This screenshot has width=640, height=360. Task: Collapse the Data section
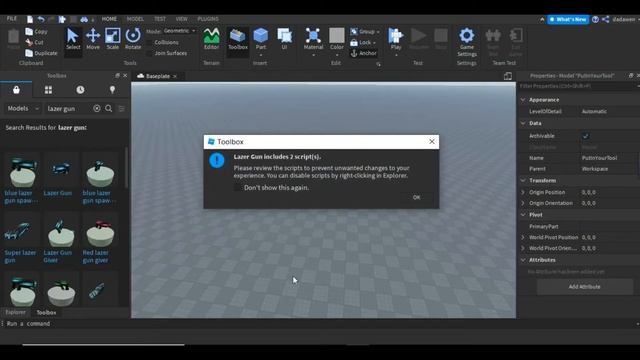(523, 123)
